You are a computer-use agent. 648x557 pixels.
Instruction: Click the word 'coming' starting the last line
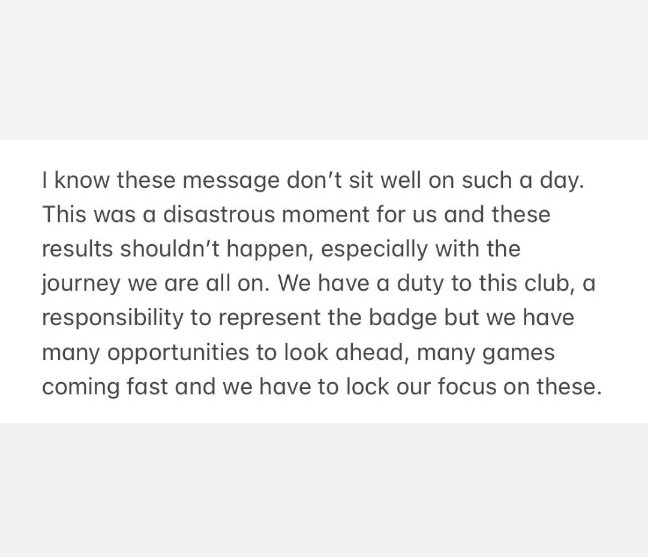point(81,388)
